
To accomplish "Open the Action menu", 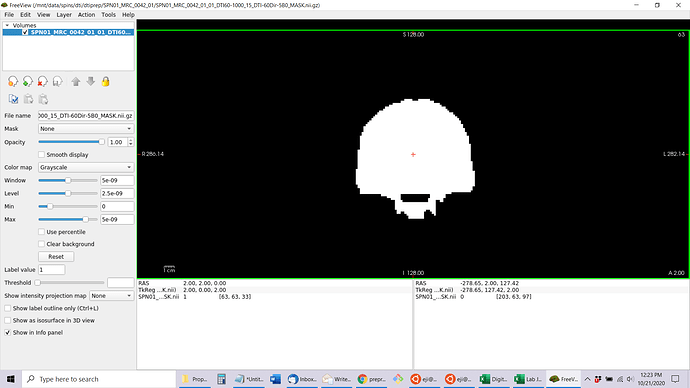I will click(86, 15).
